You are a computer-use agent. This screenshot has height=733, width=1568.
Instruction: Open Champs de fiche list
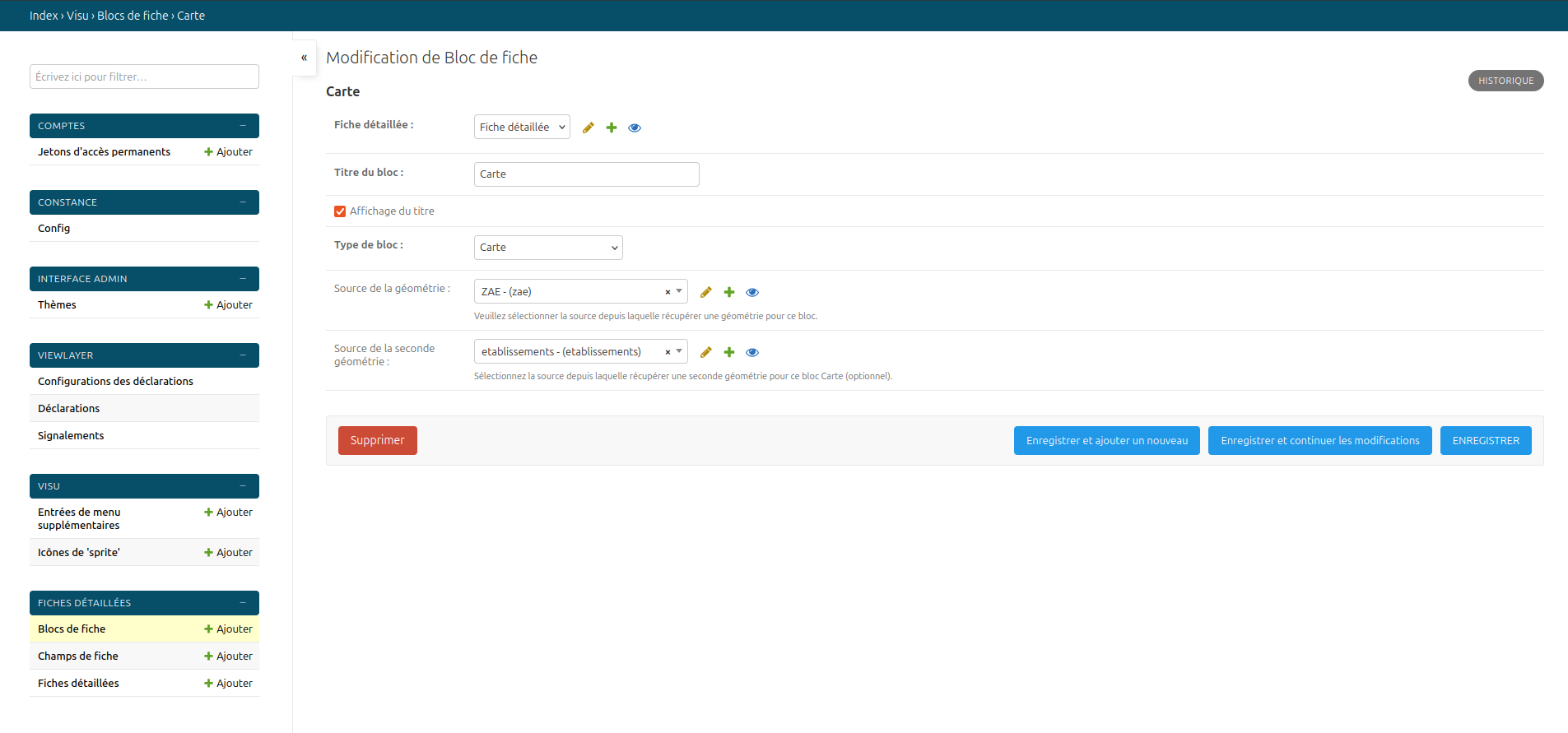point(78,656)
